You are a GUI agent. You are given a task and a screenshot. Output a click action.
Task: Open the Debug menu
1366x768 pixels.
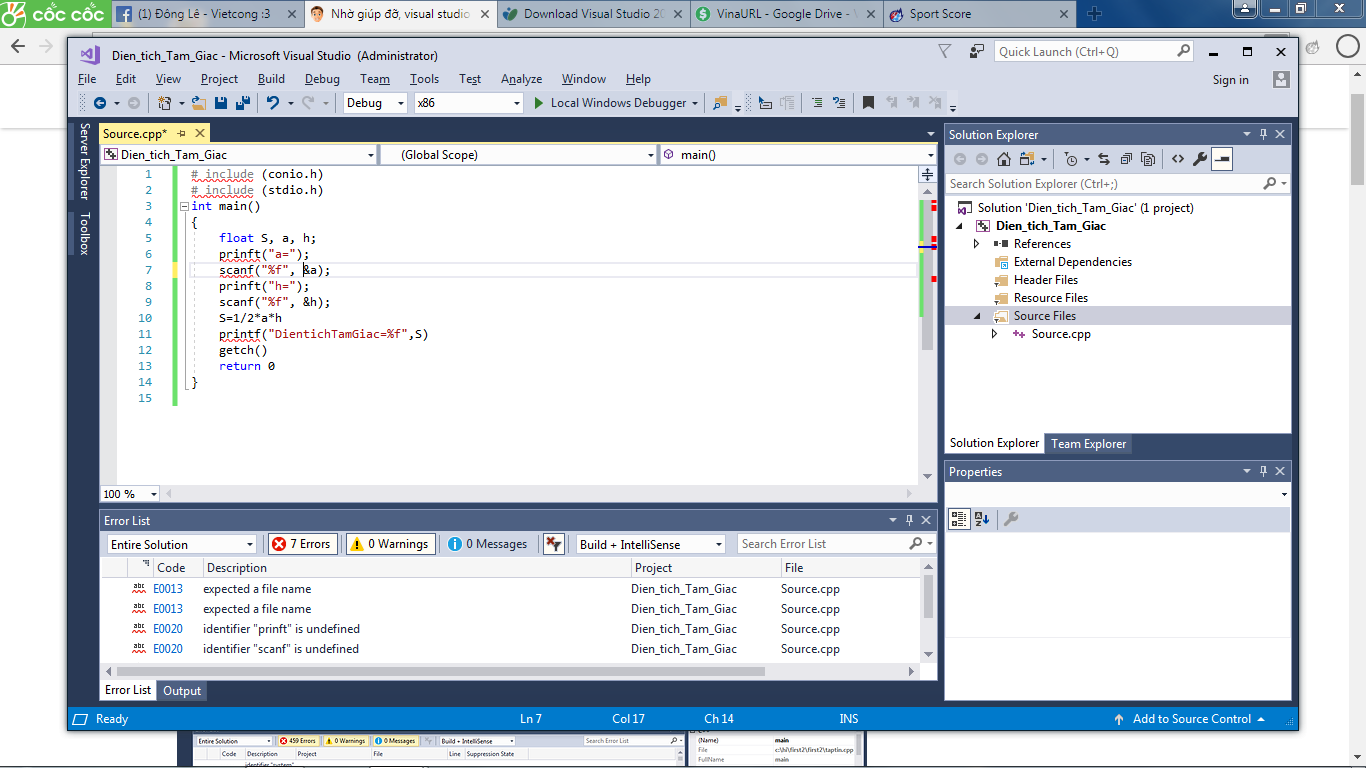(322, 79)
